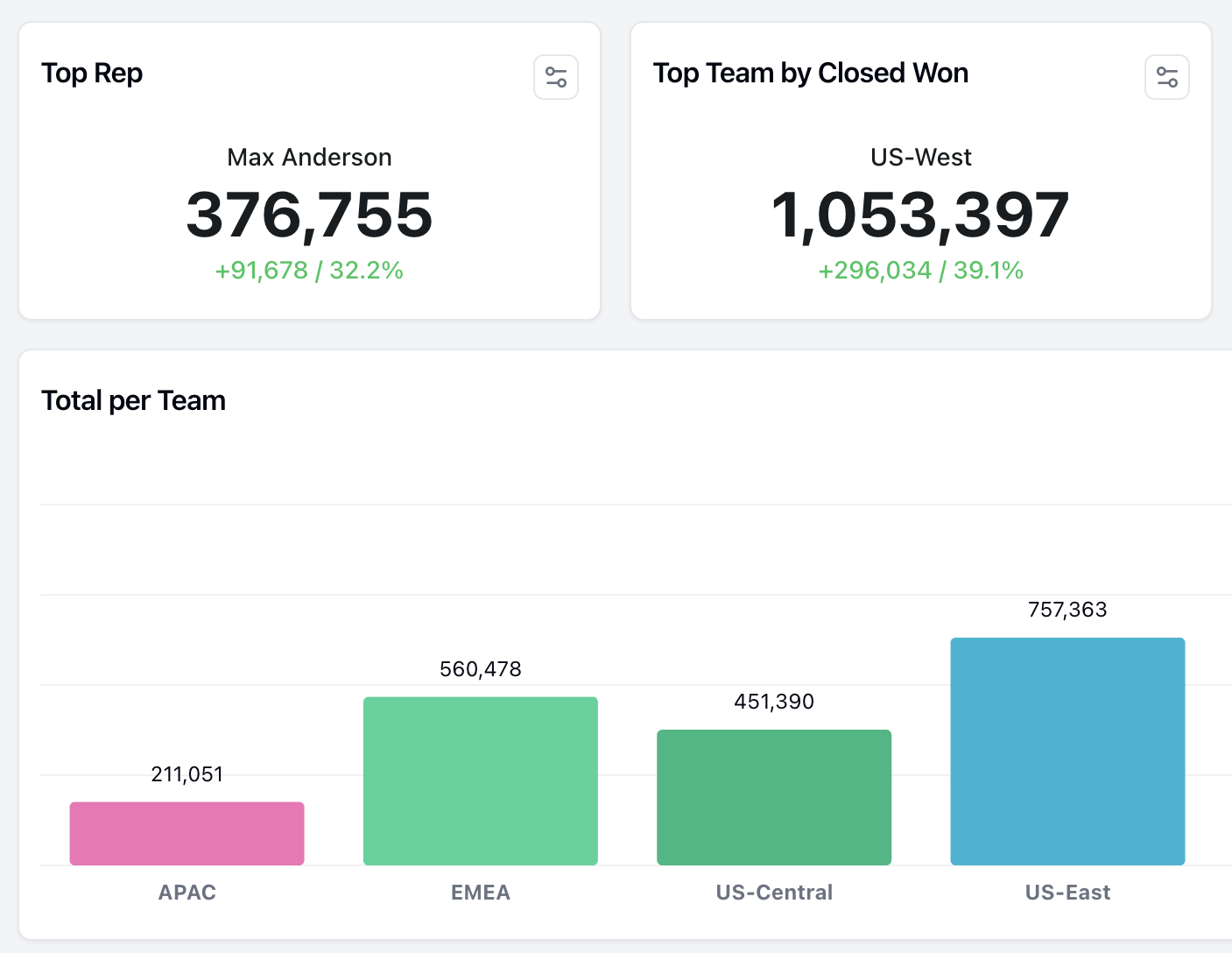This screenshot has width=1232, height=953.
Task: Click the US-West team name
Action: click(x=920, y=158)
